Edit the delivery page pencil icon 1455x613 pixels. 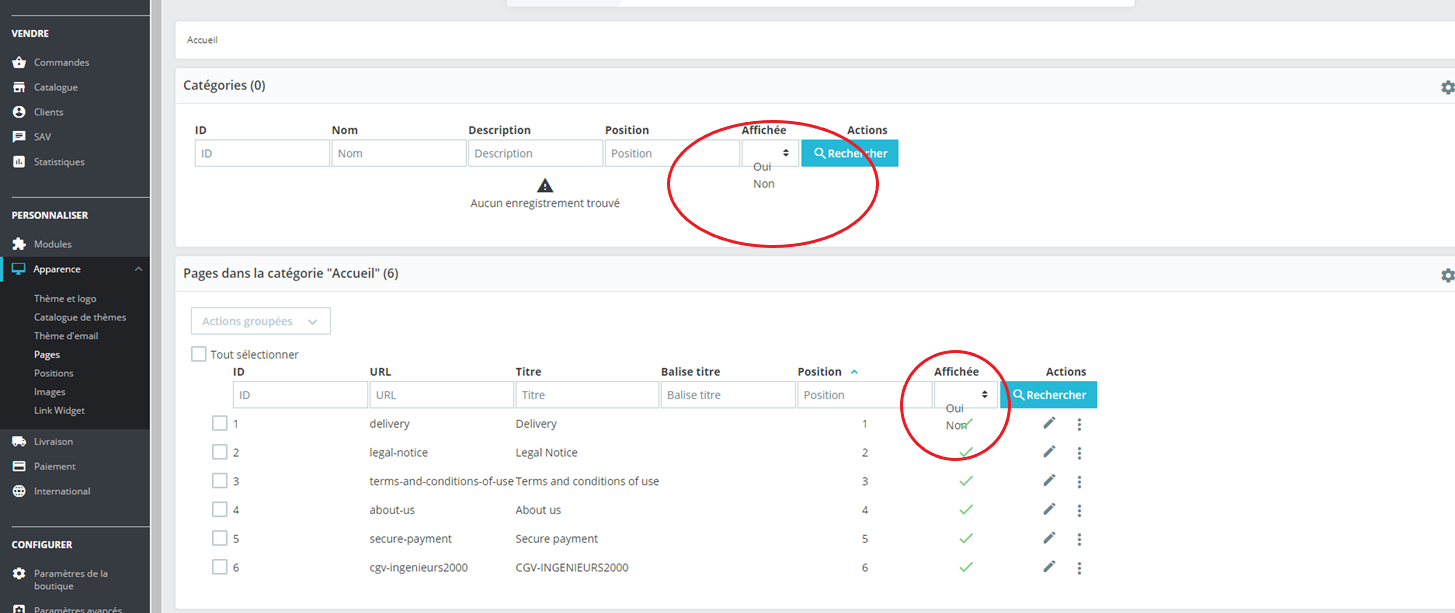click(1049, 423)
